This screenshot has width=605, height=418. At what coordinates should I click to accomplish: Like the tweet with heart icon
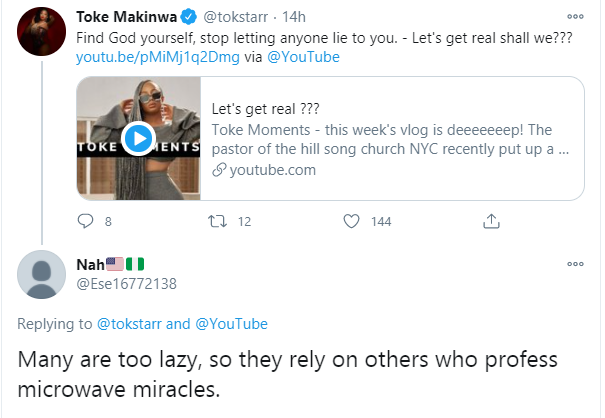351,221
